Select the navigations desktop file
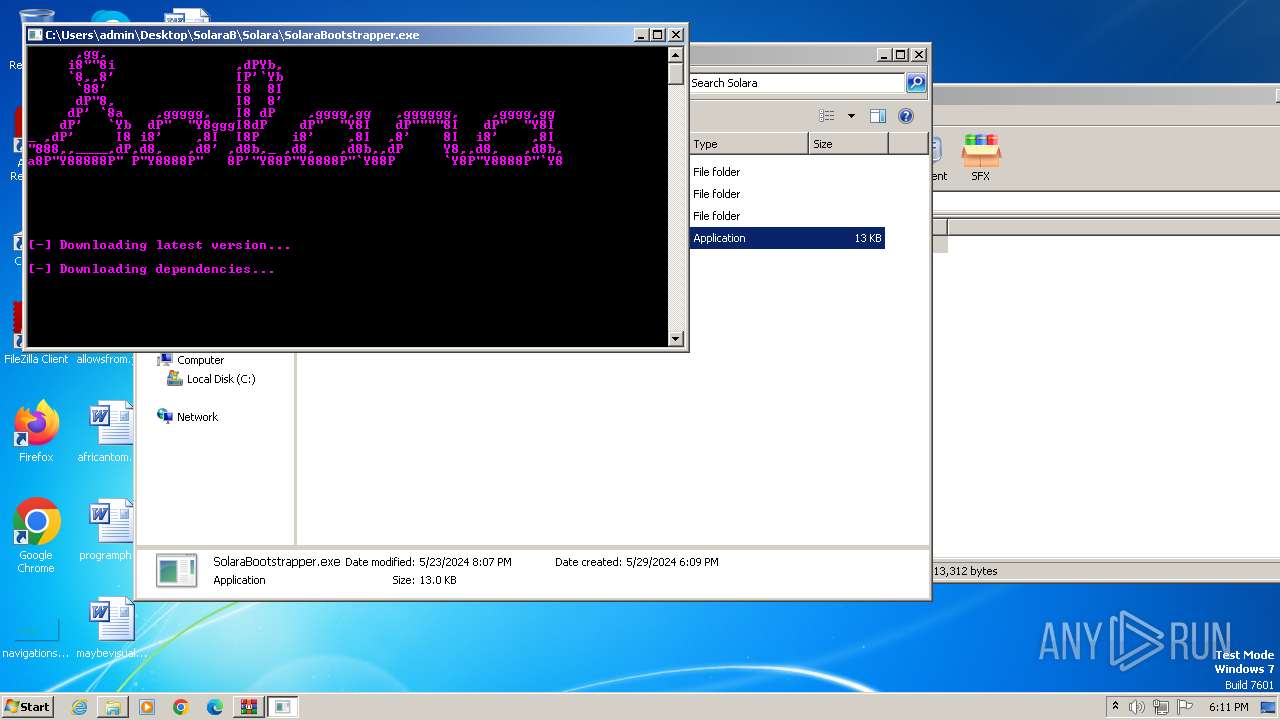Viewport: 1280px width, 720px height. (36, 636)
